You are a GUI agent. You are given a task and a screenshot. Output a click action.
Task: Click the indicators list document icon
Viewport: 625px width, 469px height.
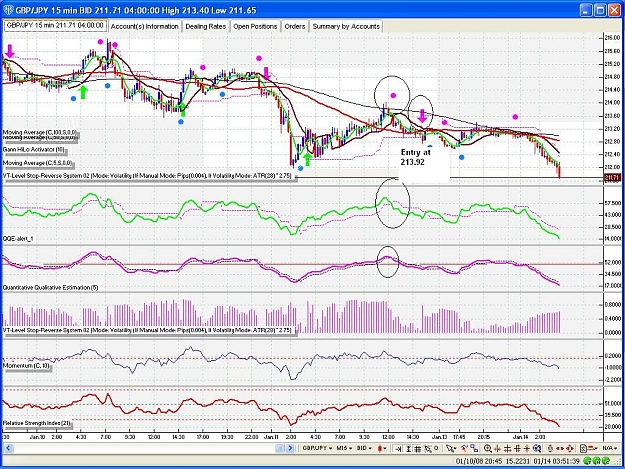[x=583, y=449]
